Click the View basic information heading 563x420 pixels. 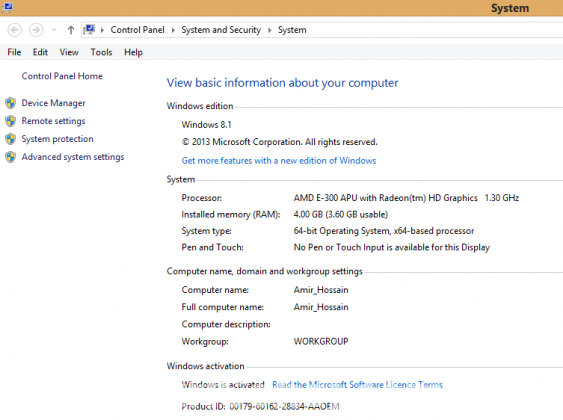[282, 83]
